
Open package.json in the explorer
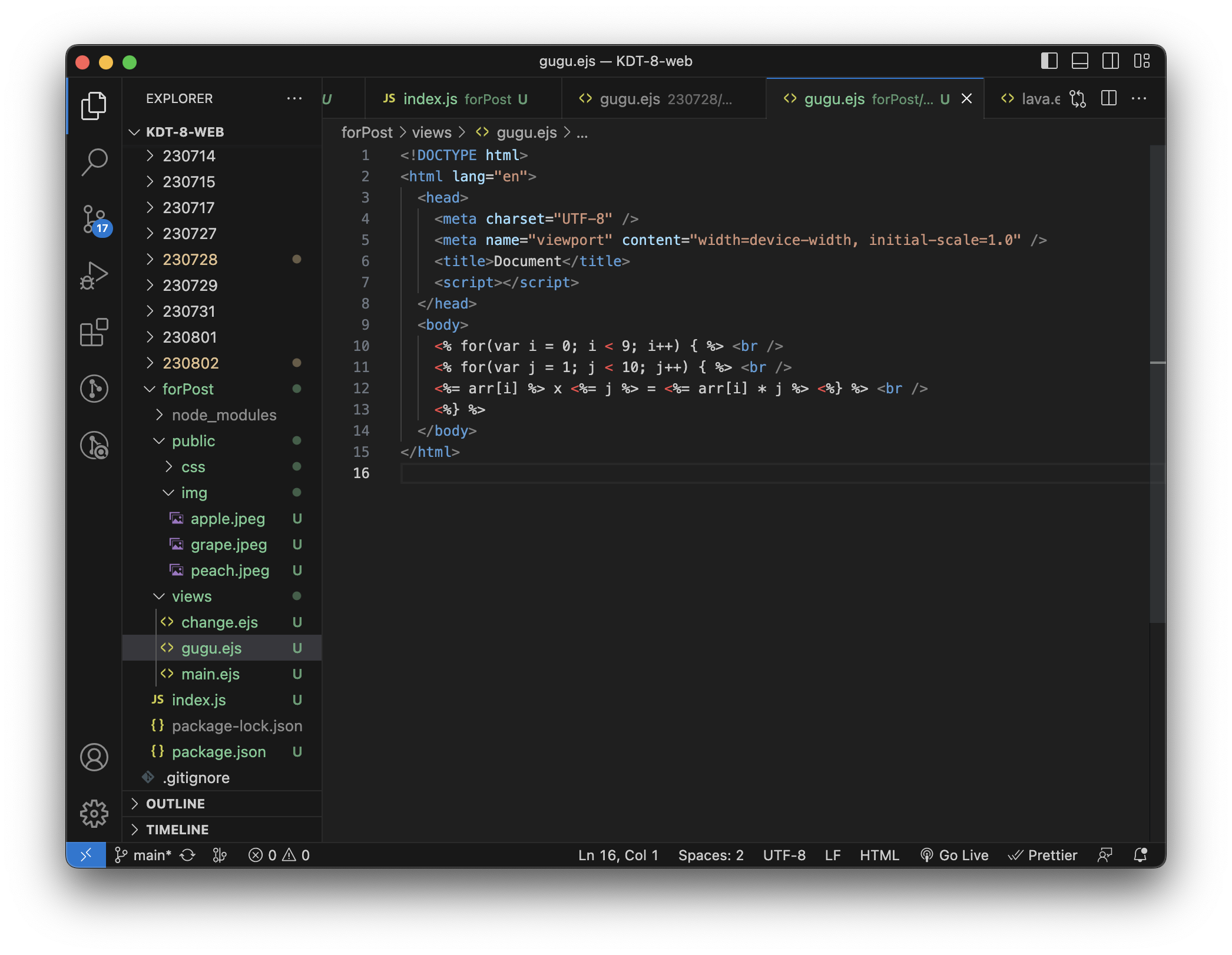point(222,752)
